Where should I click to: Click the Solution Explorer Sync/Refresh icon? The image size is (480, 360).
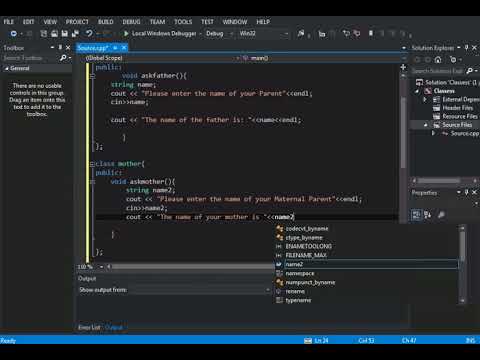pos(453,60)
